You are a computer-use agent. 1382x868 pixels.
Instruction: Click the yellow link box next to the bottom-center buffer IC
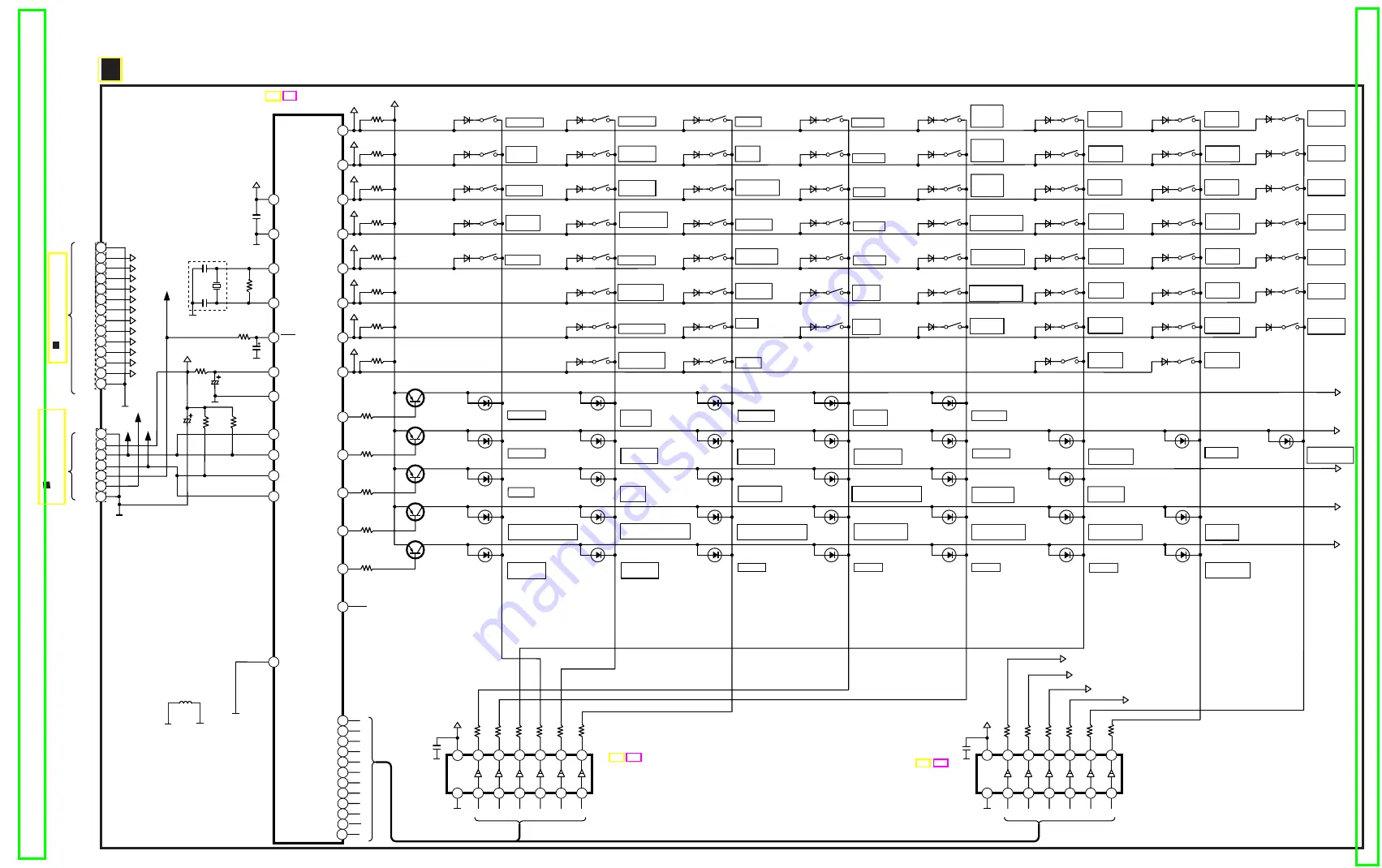[617, 757]
